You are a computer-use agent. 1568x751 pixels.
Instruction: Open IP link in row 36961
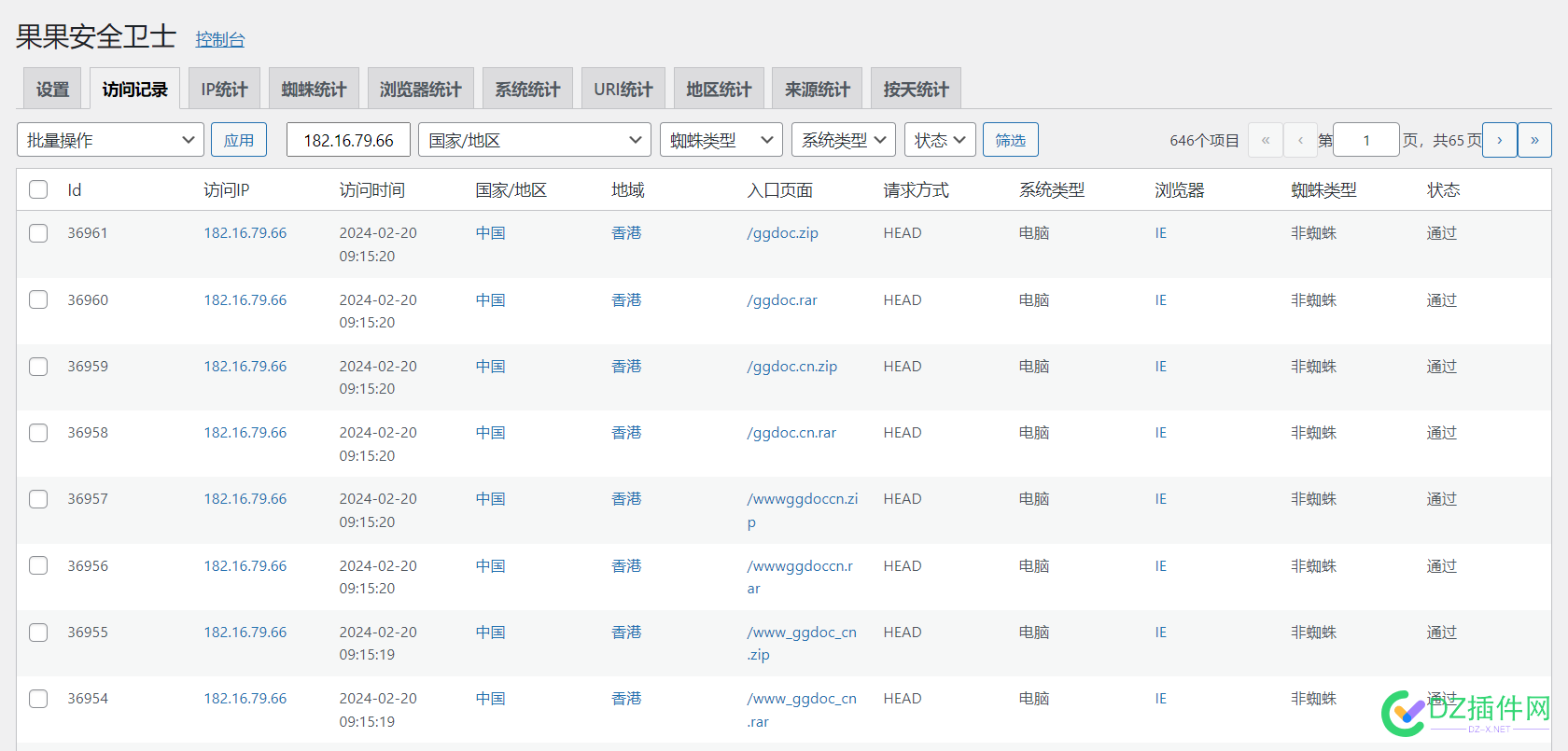coord(245,233)
